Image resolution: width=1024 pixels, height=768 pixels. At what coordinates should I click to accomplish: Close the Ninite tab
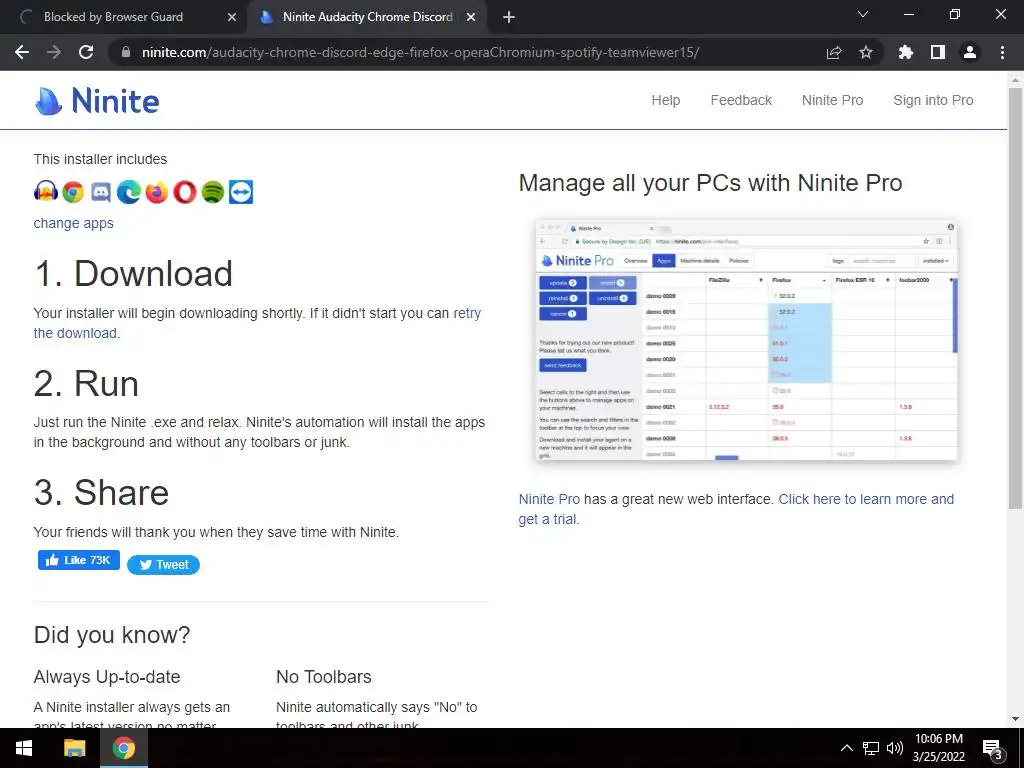click(471, 18)
